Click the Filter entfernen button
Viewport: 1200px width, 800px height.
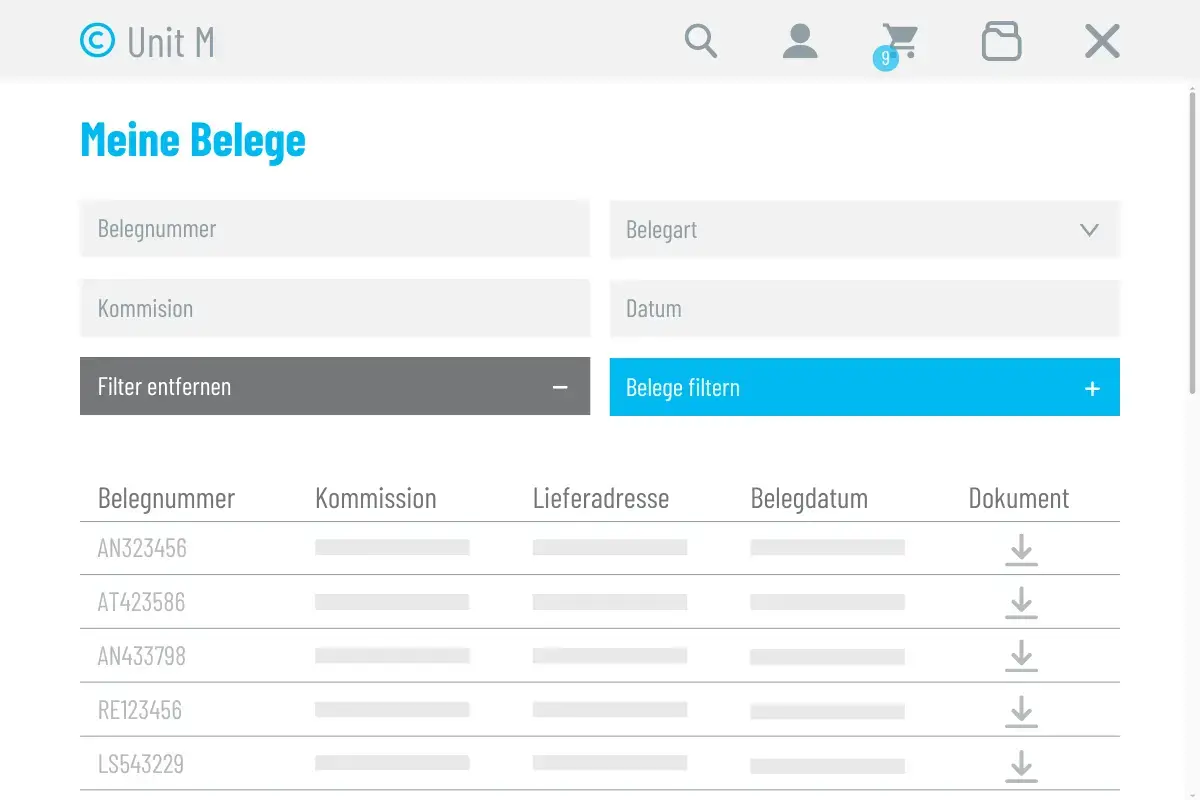pos(335,386)
